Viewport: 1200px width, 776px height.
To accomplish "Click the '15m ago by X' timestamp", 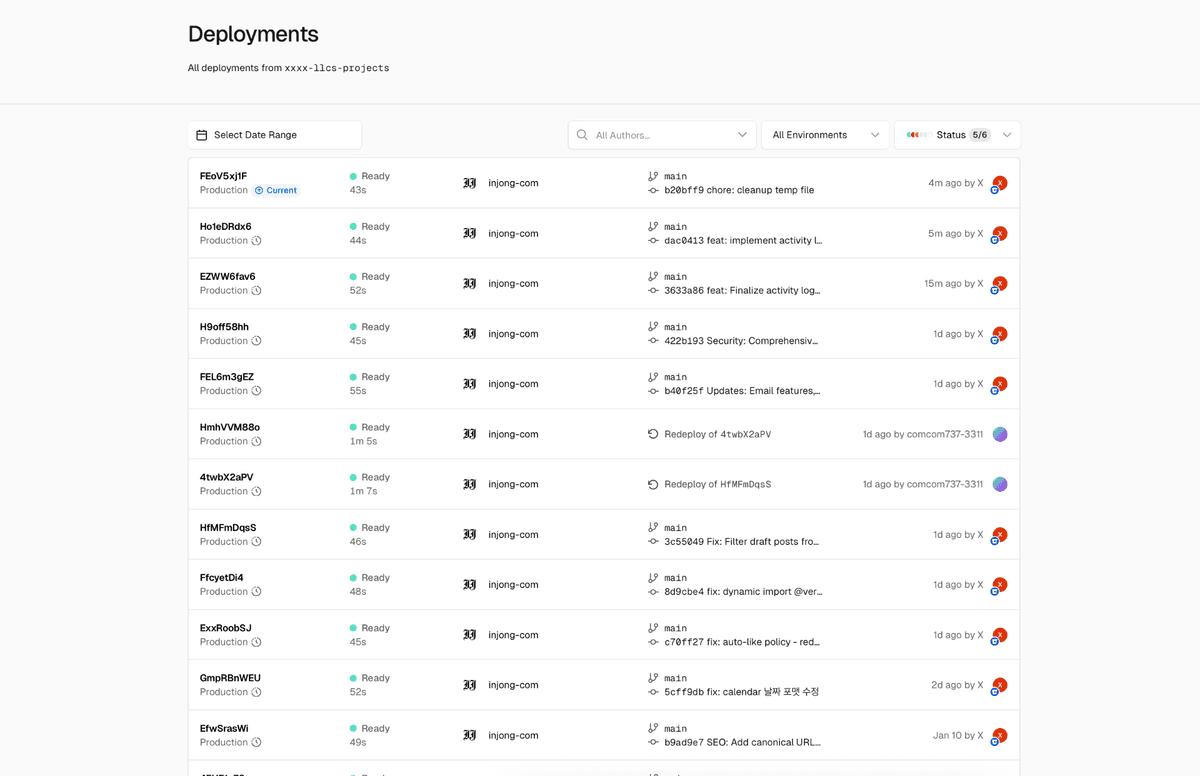I will click(x=954, y=284).
